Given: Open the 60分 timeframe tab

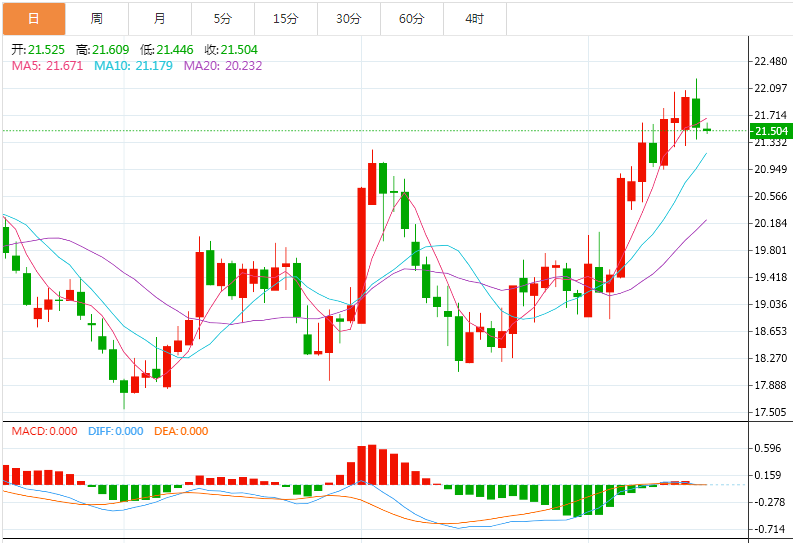Looking at the screenshot, I should (x=412, y=19).
